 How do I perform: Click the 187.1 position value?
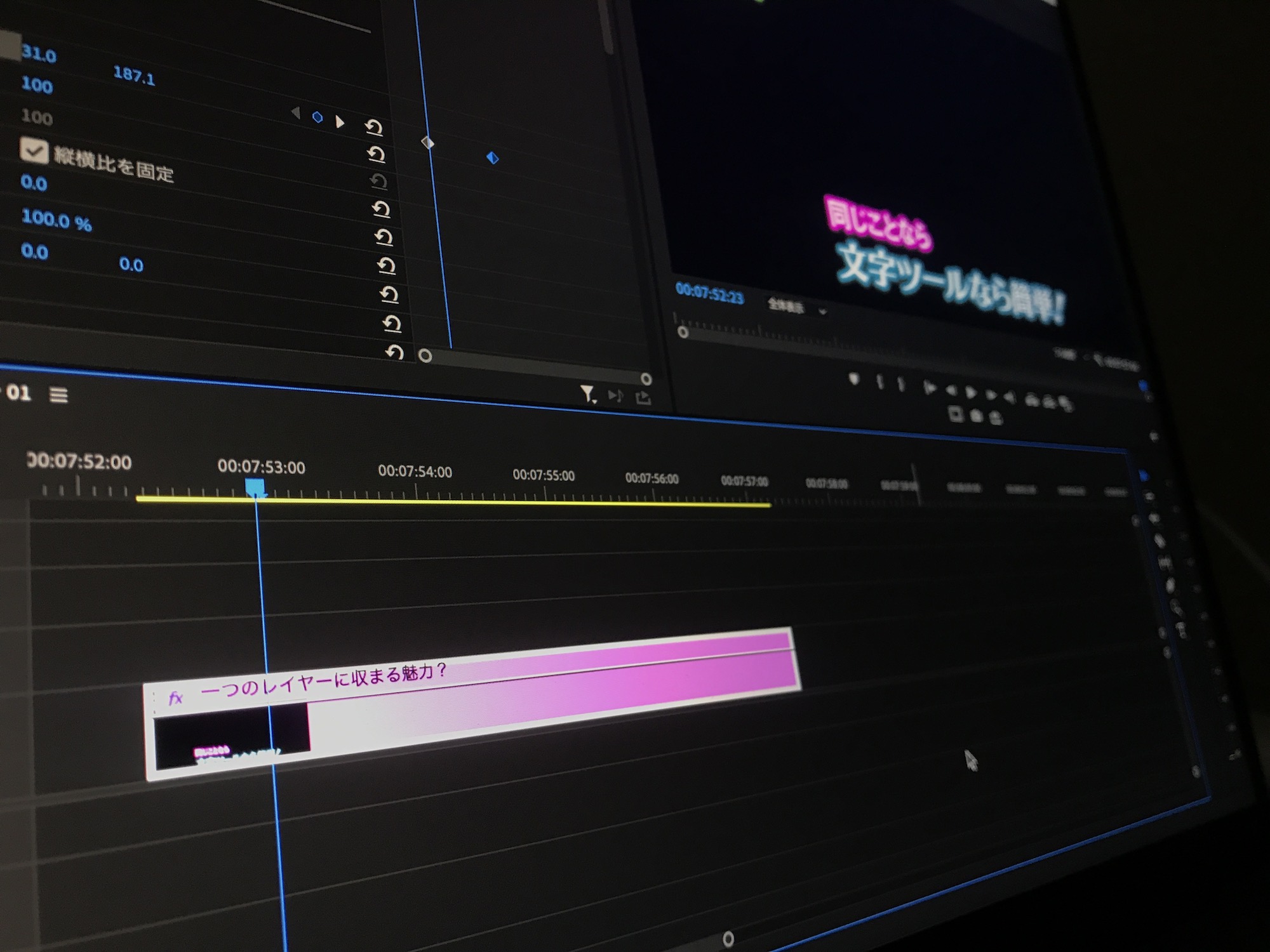134,75
